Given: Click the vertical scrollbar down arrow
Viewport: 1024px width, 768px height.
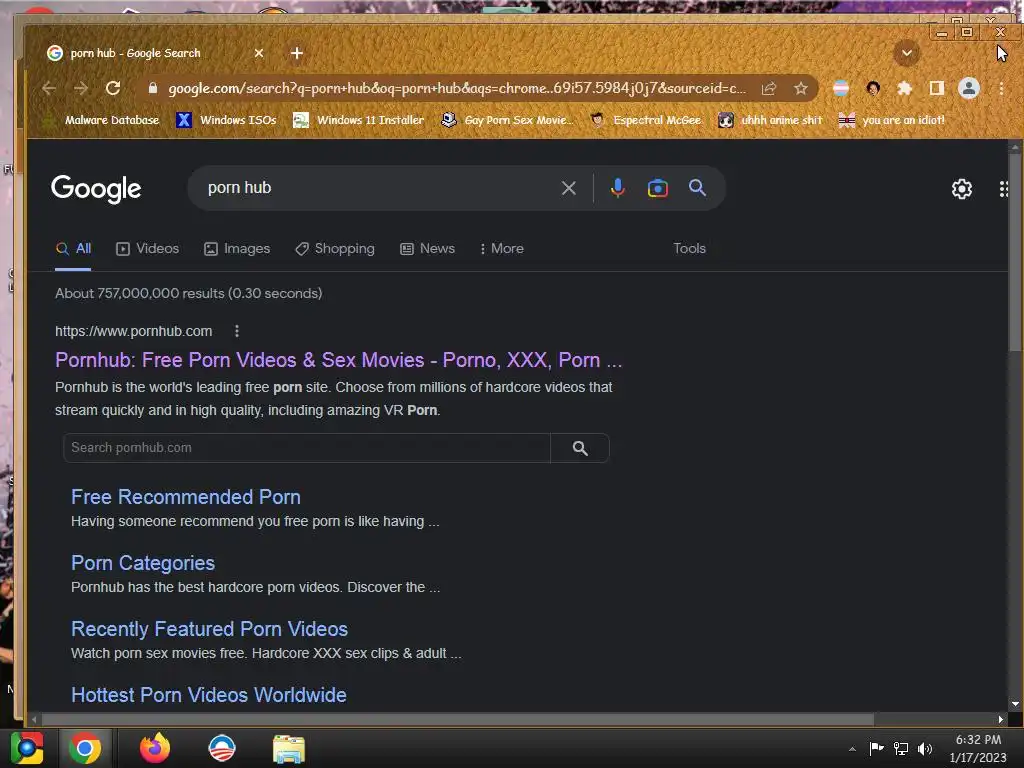Looking at the screenshot, I should (x=1015, y=704).
